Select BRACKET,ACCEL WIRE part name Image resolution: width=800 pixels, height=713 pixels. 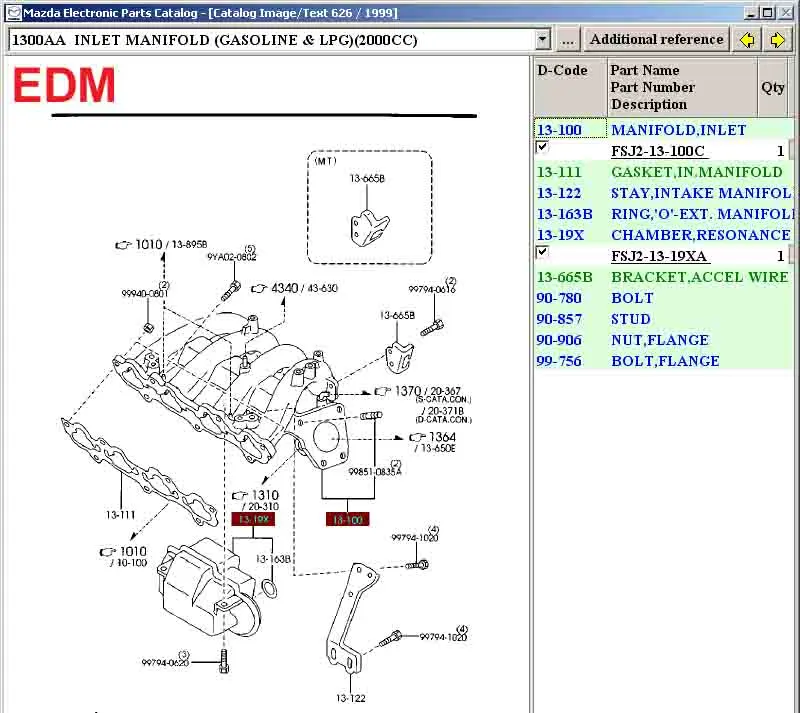(700, 277)
